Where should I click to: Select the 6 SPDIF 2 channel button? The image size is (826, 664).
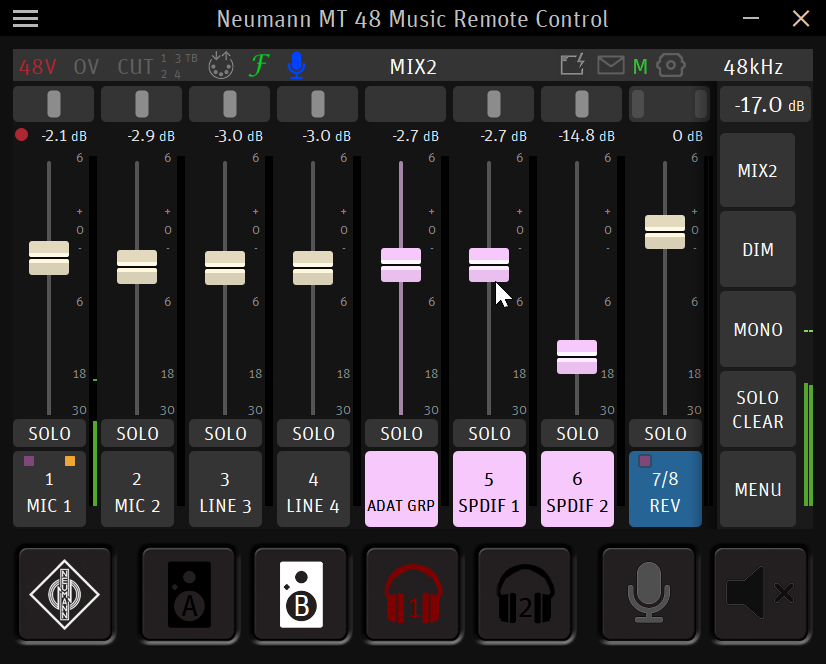pos(577,489)
